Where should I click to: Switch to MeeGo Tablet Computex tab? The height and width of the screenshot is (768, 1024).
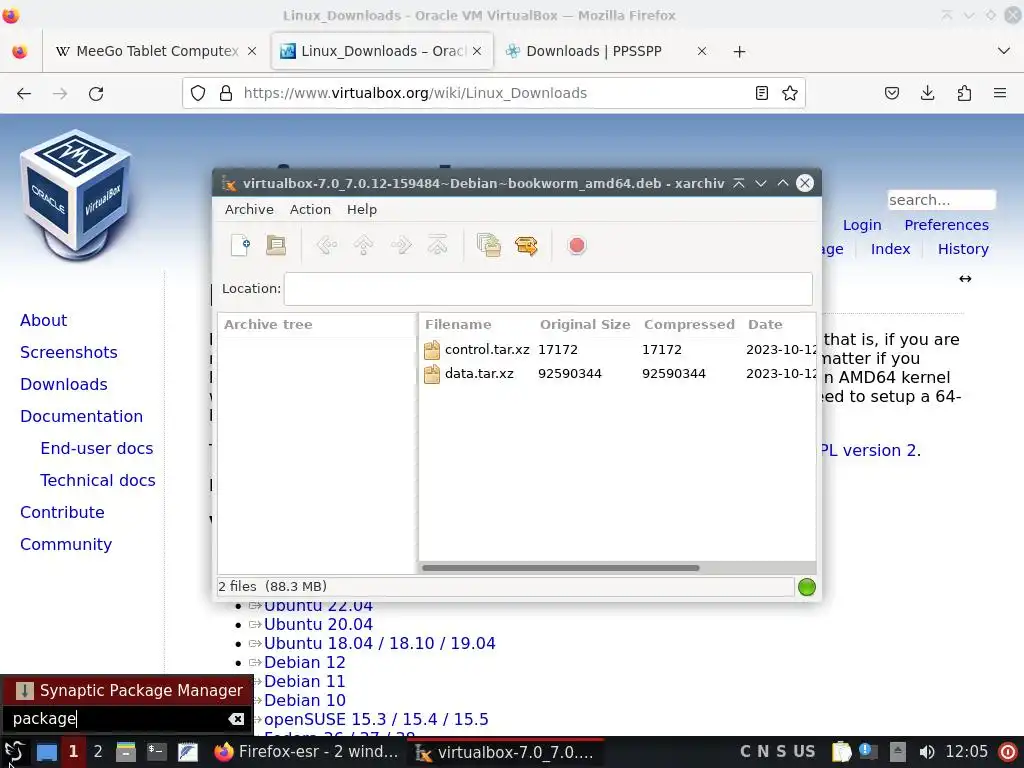coord(155,51)
